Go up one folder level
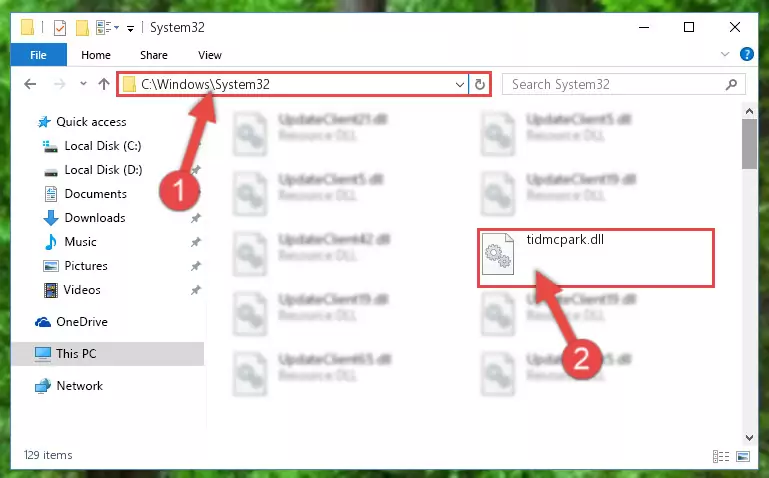The width and height of the screenshot is (769, 478). pyautogui.click(x=103, y=84)
